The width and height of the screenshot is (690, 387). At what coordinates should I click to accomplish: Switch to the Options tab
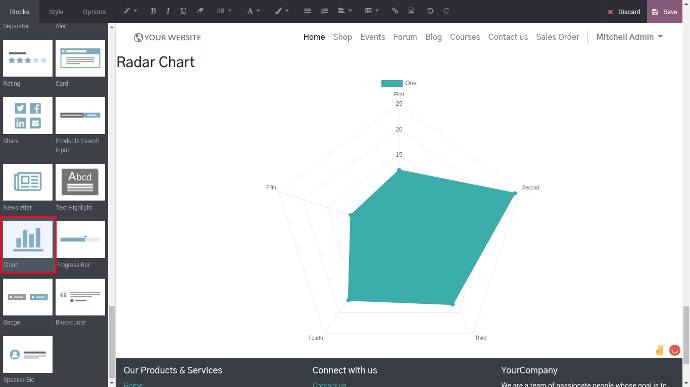tap(94, 11)
